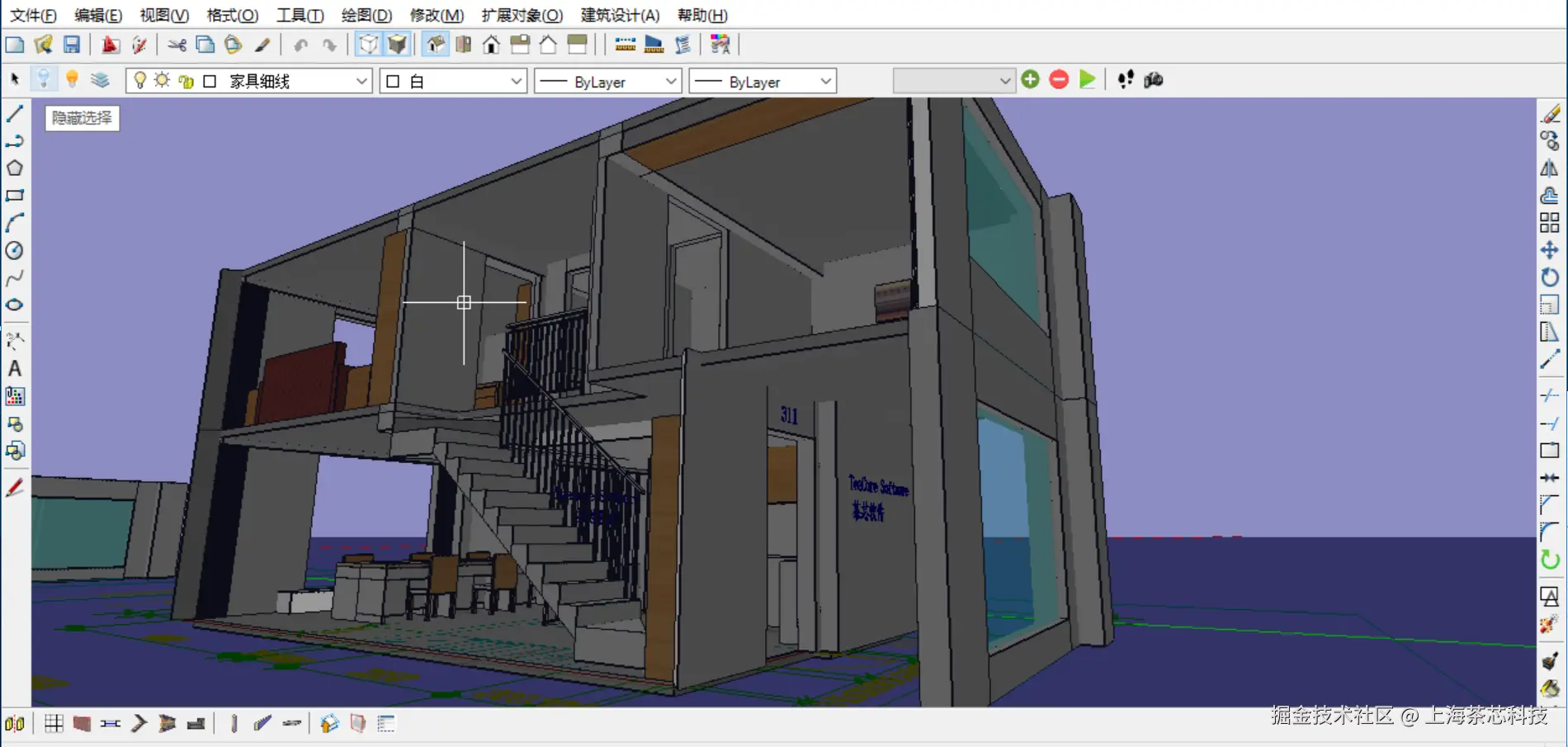
Task: Select the Mirror modify tool
Action: click(x=1549, y=168)
